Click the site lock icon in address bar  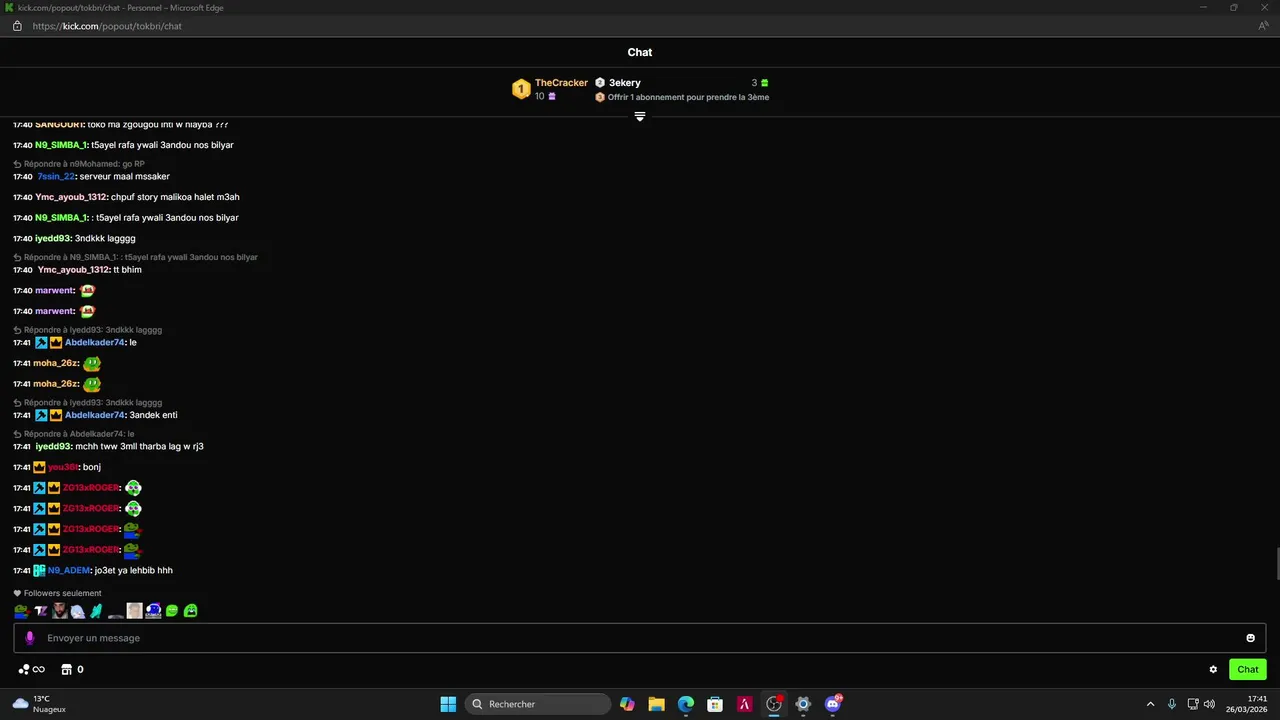17,26
